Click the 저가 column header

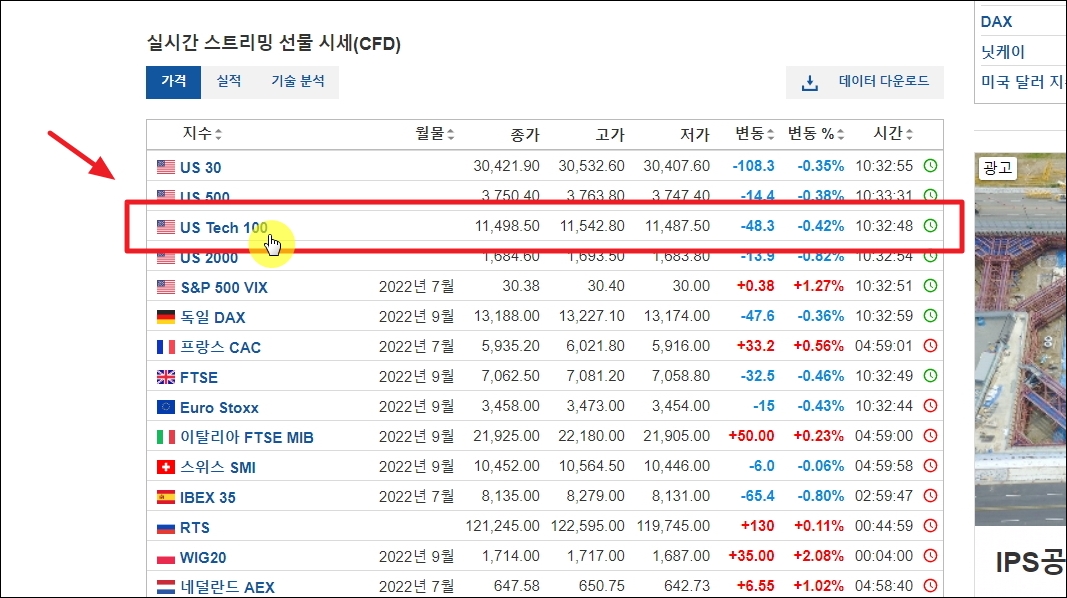(x=695, y=135)
